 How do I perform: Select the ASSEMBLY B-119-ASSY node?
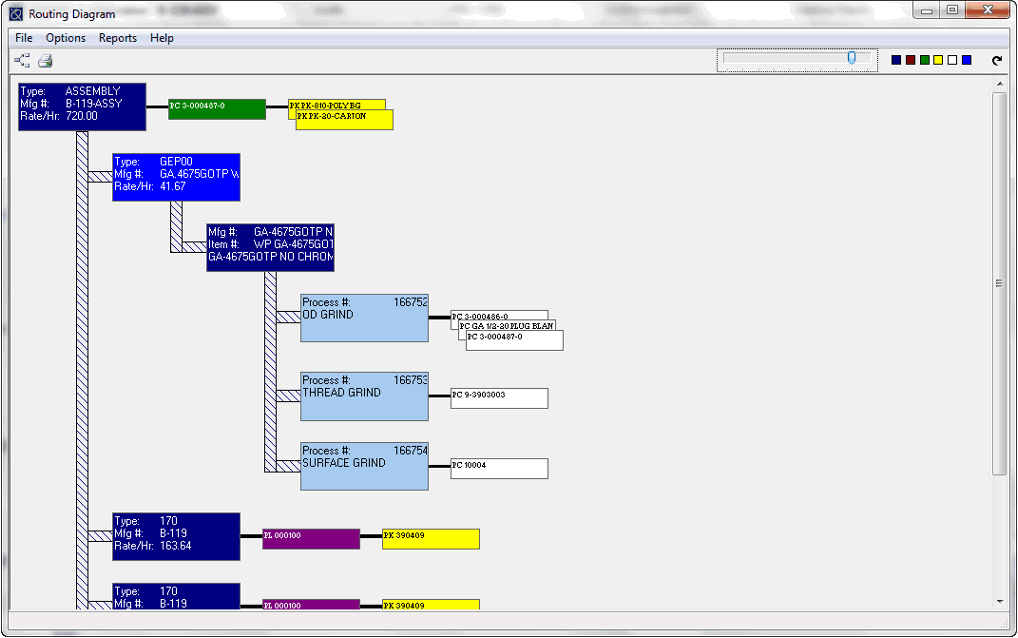[x=82, y=106]
